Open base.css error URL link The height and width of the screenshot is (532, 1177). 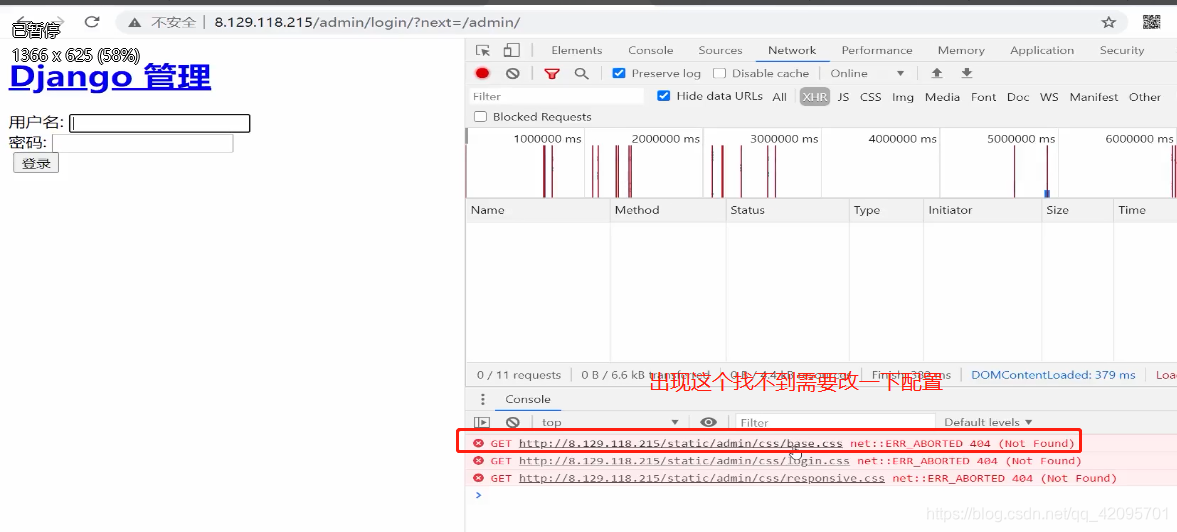point(681,443)
